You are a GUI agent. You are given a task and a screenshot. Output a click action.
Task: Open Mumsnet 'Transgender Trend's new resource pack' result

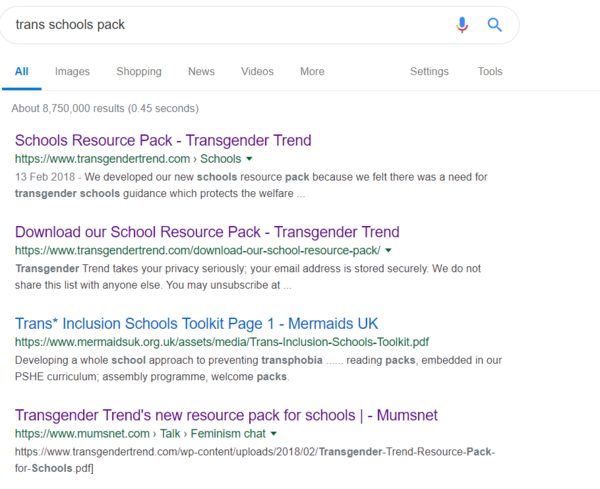[x=226, y=415]
